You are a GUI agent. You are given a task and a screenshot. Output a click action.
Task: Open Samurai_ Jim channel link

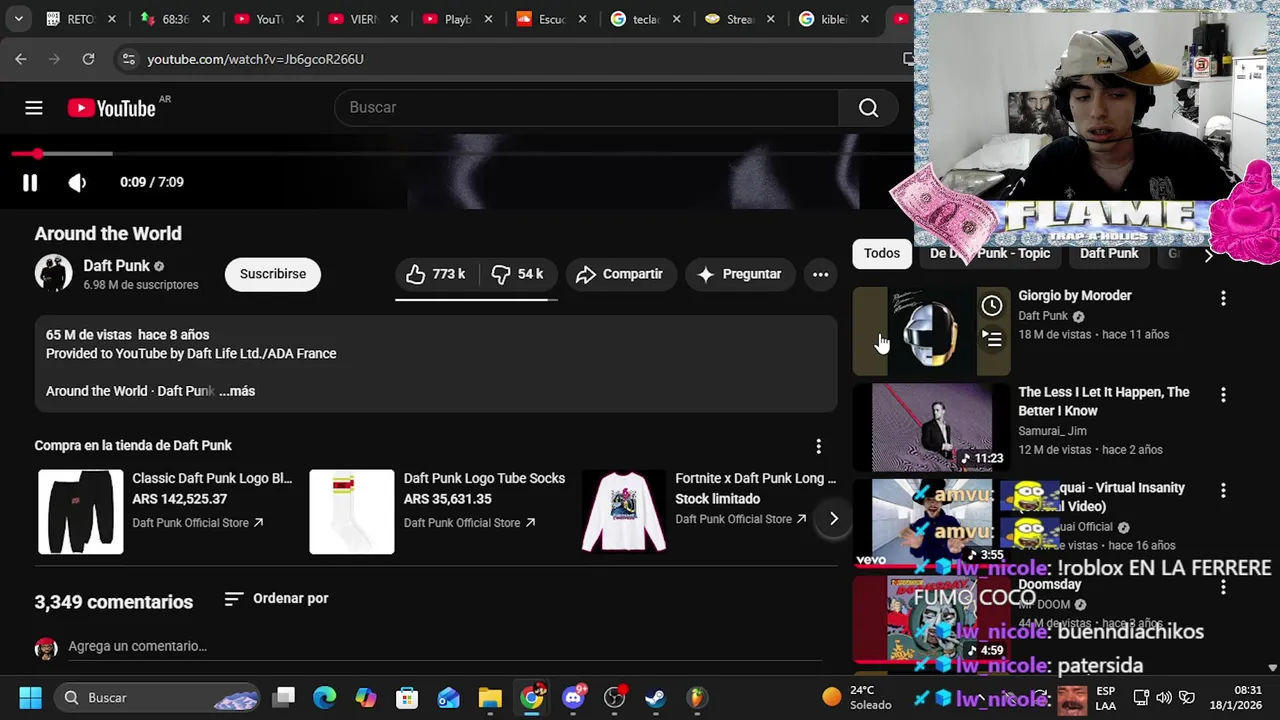pos(1052,431)
